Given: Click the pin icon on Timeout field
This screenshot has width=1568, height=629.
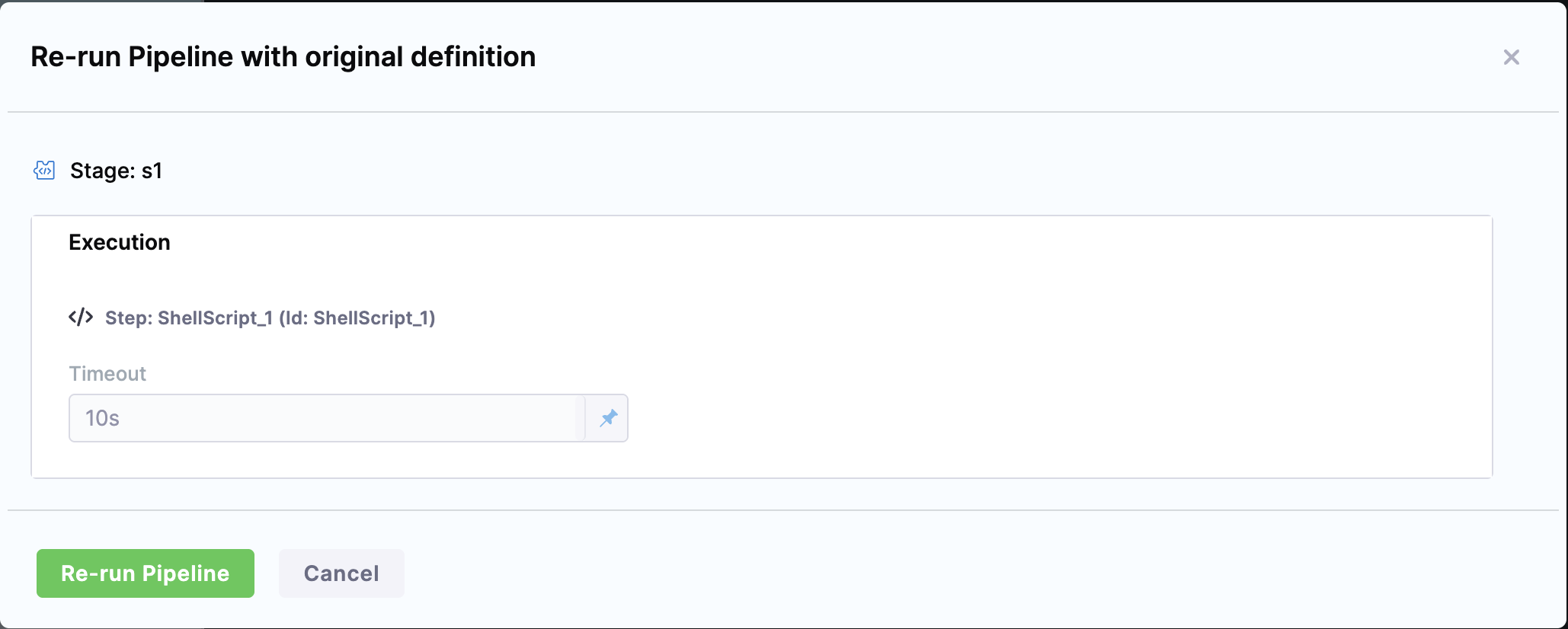Looking at the screenshot, I should coord(608,418).
